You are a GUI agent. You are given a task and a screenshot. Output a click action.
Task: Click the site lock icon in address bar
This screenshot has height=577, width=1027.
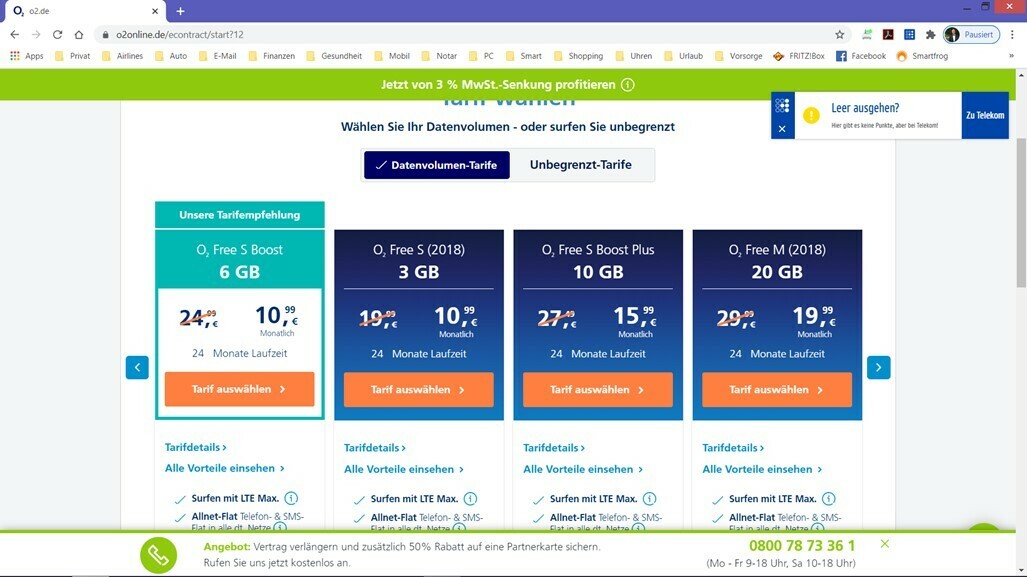click(105, 35)
